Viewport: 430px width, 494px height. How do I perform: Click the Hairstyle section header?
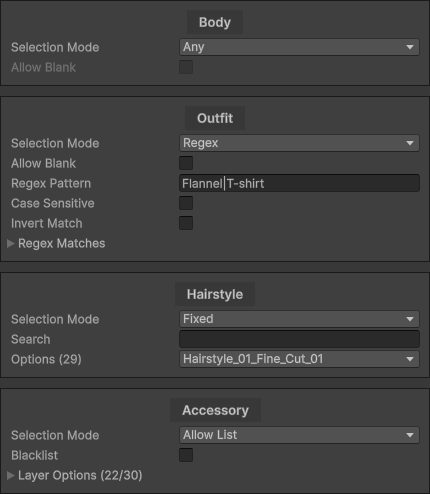pos(215,294)
